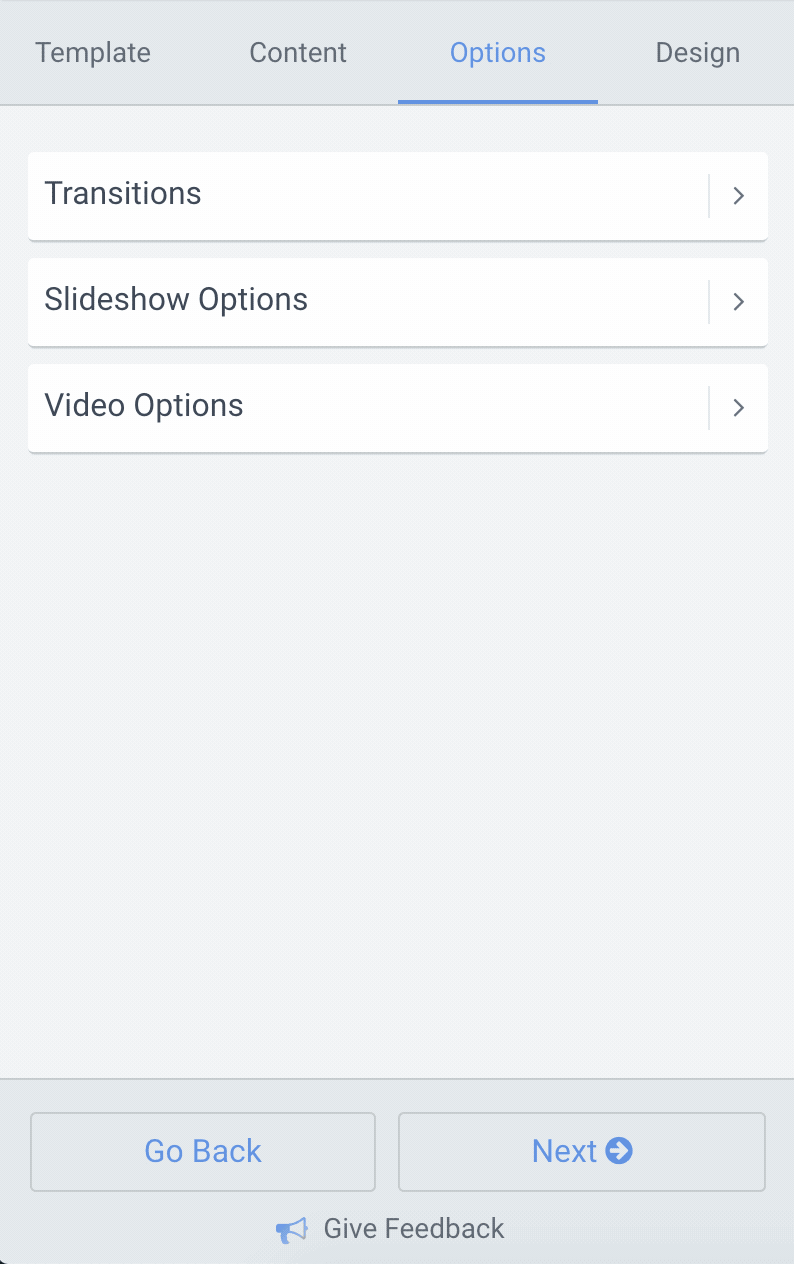The width and height of the screenshot is (794, 1264).
Task: Expand the Transitions section
Action: pos(398,196)
